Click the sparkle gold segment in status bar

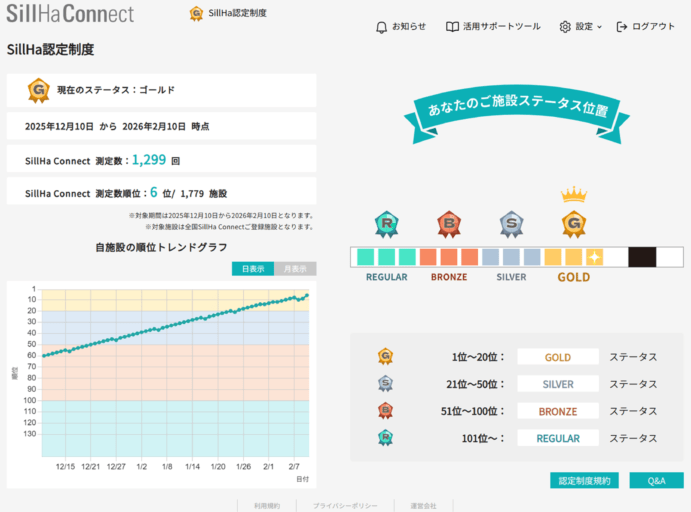click(594, 257)
